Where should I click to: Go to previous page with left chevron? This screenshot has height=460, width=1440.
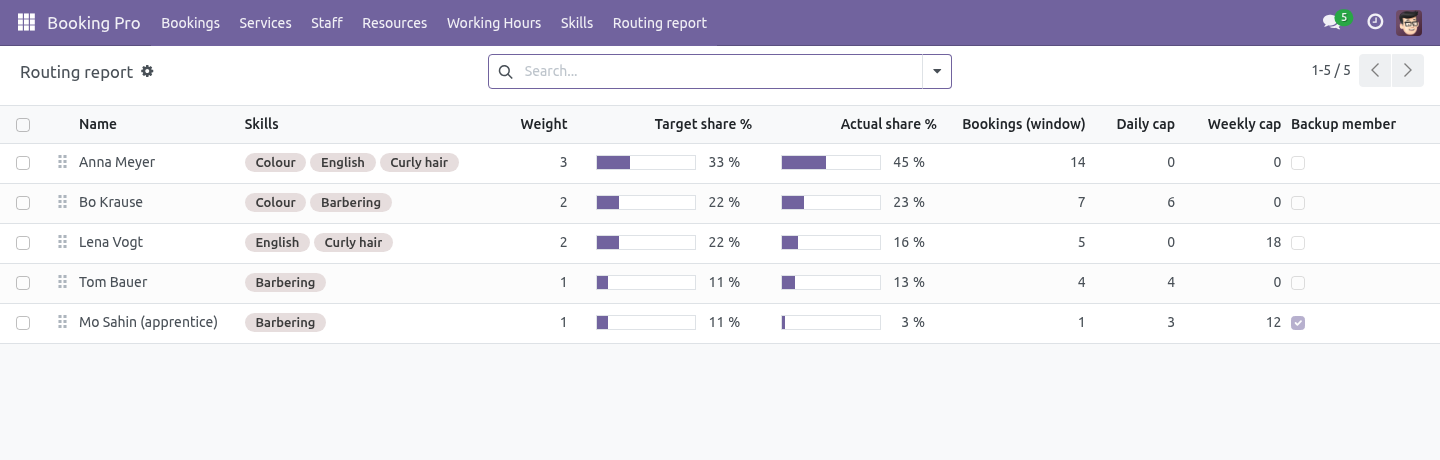pos(1375,71)
